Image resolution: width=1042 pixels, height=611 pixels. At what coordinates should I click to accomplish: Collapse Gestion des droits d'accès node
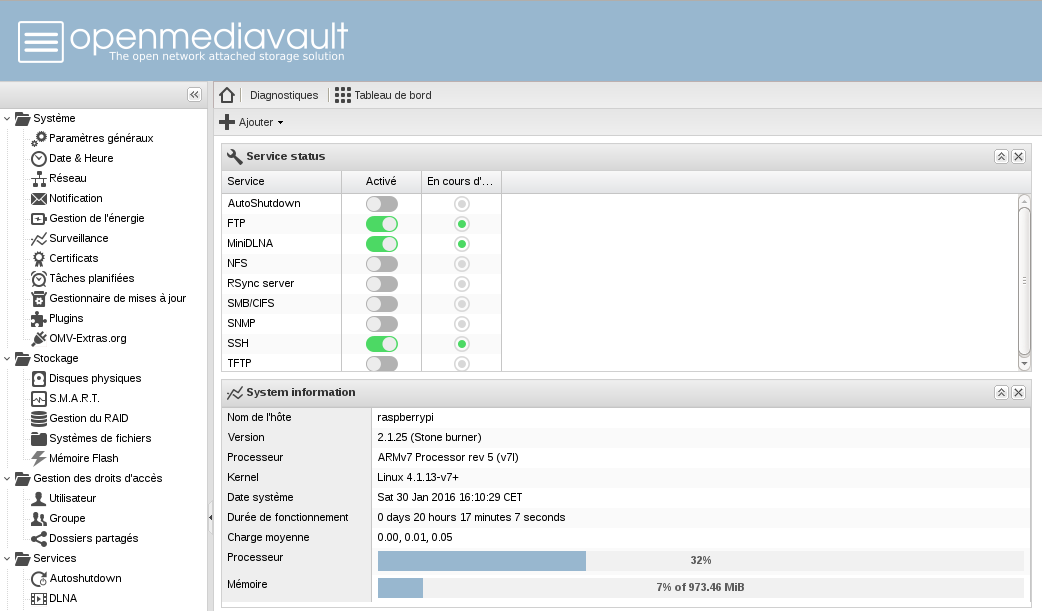7,478
